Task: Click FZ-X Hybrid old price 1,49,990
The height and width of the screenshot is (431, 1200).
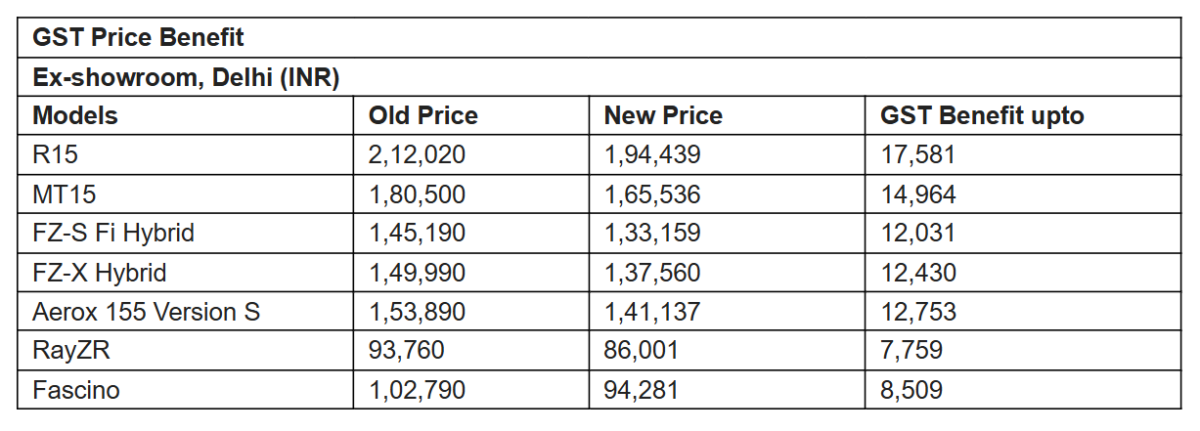Action: click(x=417, y=272)
